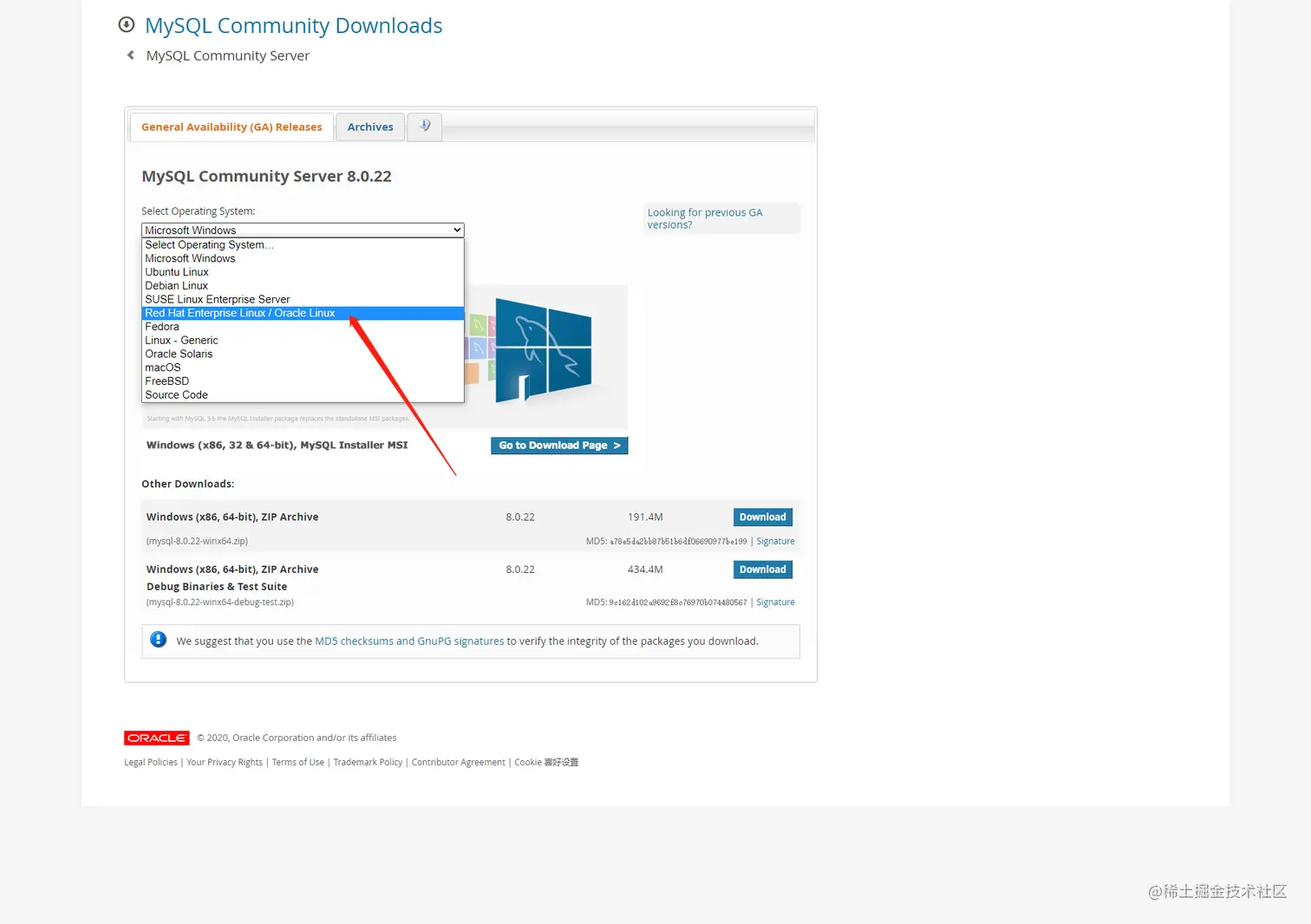
Task: Open Signature link for the debug-test zip
Action: coord(775,602)
